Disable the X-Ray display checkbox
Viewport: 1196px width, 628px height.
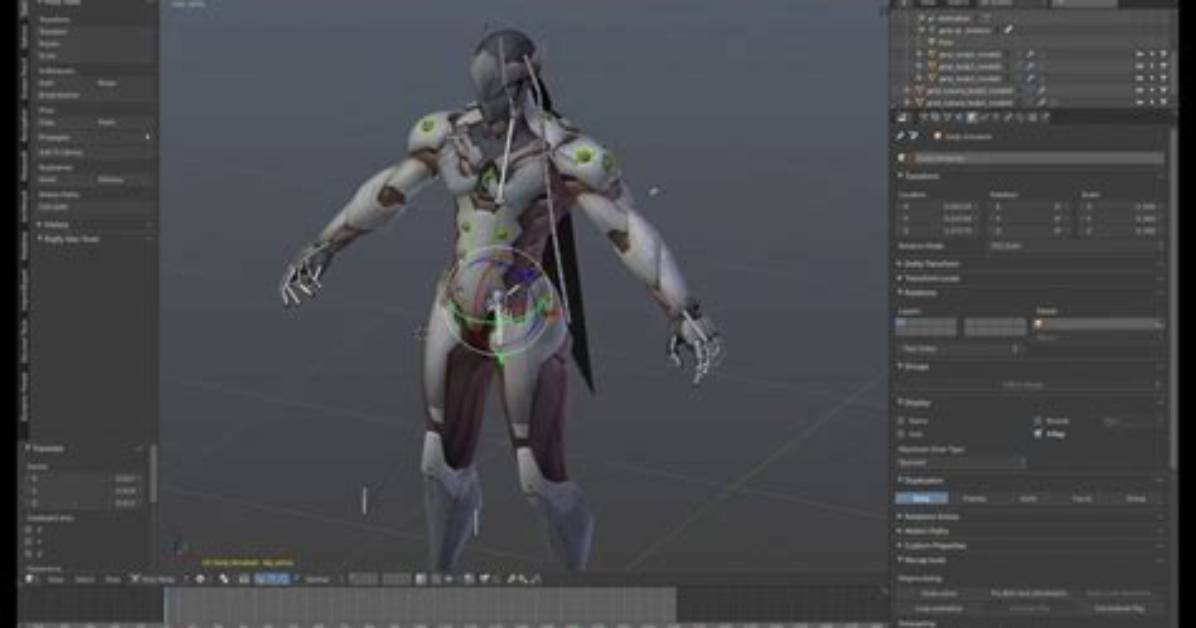[1038, 433]
